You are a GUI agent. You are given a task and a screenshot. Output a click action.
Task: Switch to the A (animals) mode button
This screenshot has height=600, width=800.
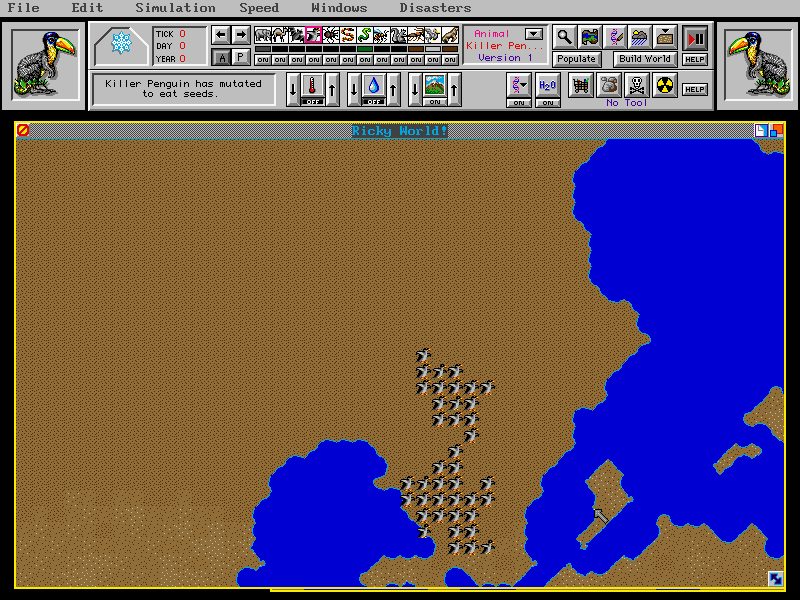[x=221, y=58]
